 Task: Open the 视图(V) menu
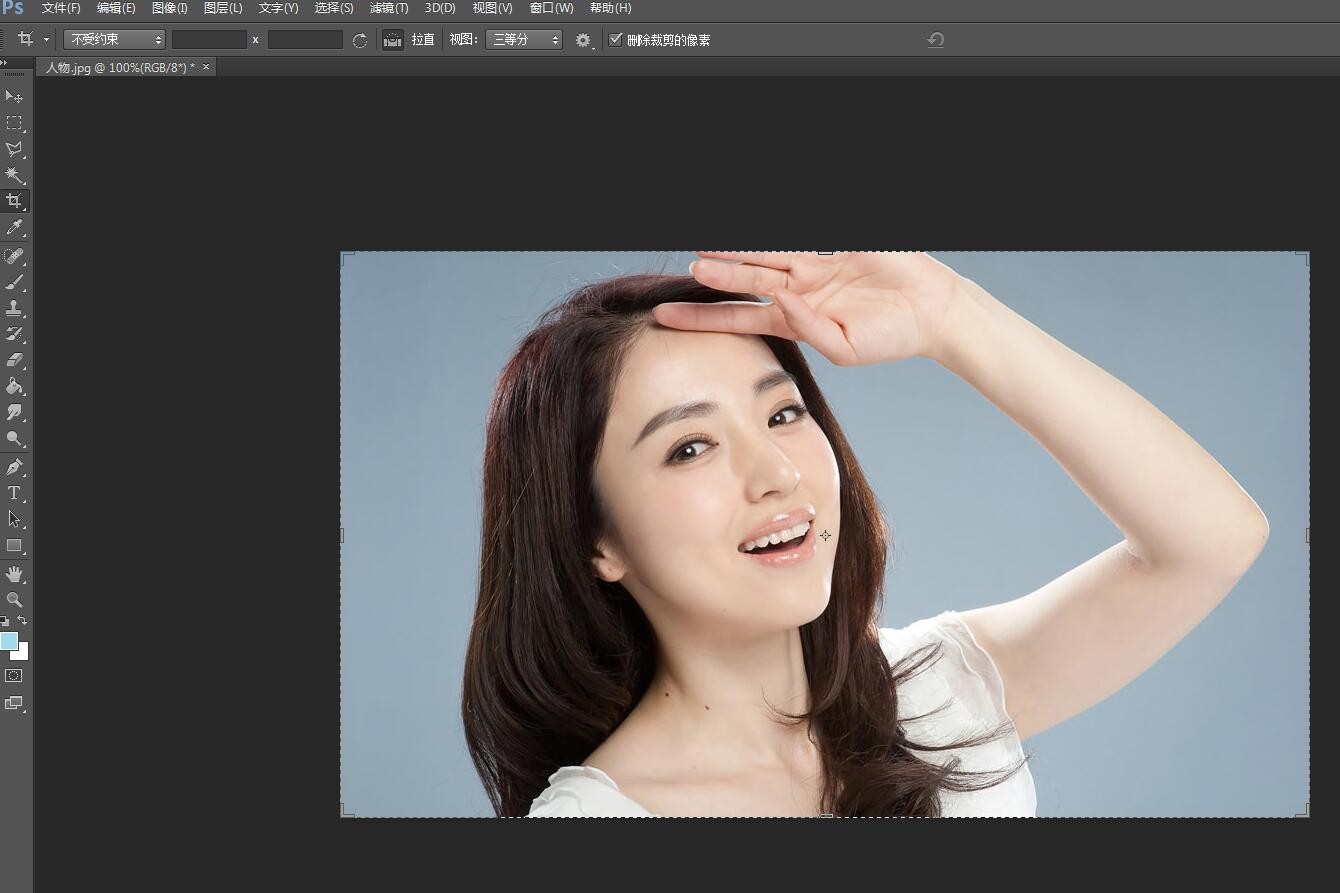coord(492,8)
